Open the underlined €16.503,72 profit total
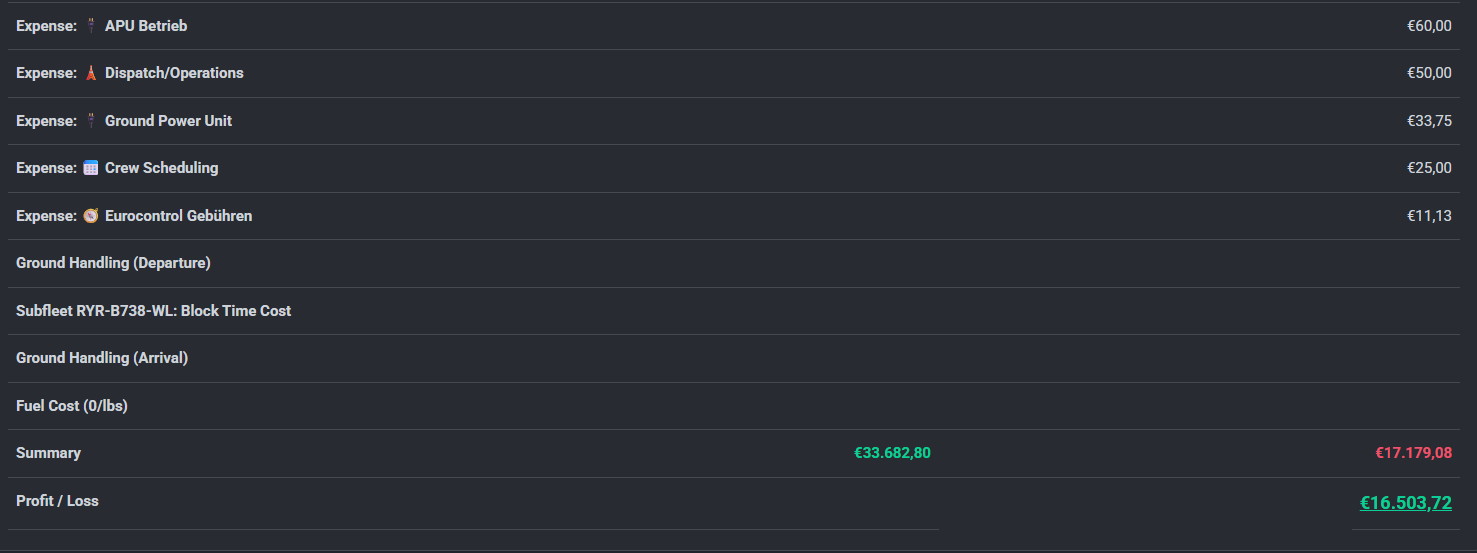Screen dimensions: 1477x553 tap(1405, 503)
